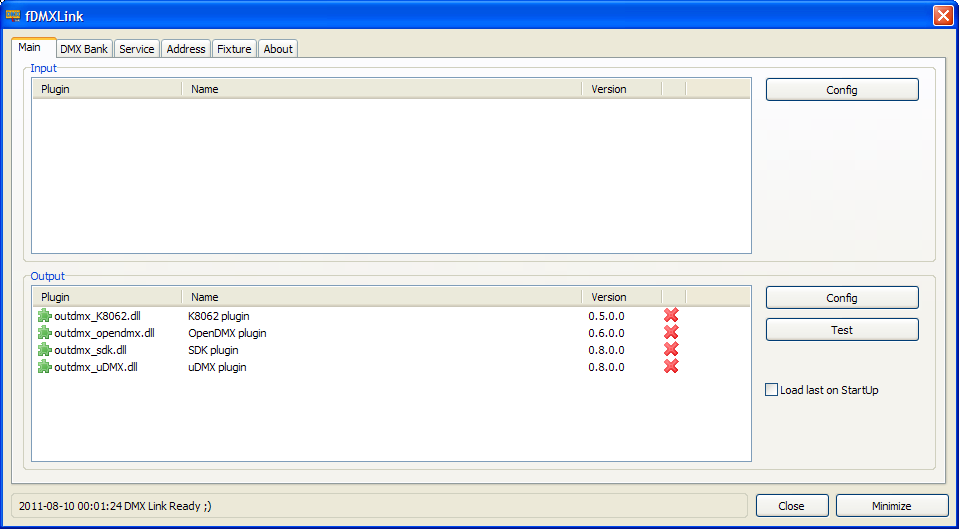Click the puzzle icon for outdmx_opendmx.dll
Viewport: 959px width, 529px height.
click(x=44, y=333)
